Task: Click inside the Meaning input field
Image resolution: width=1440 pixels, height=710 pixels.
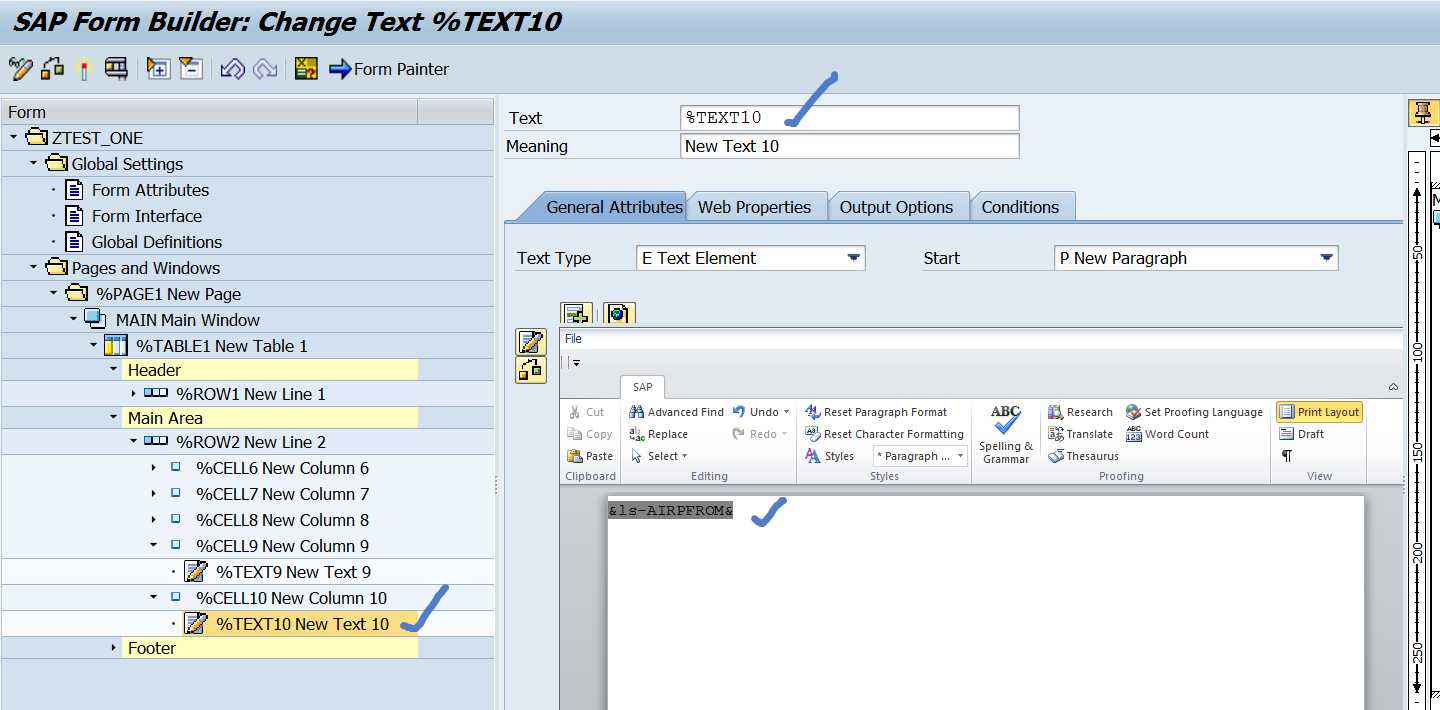Action: pos(849,146)
